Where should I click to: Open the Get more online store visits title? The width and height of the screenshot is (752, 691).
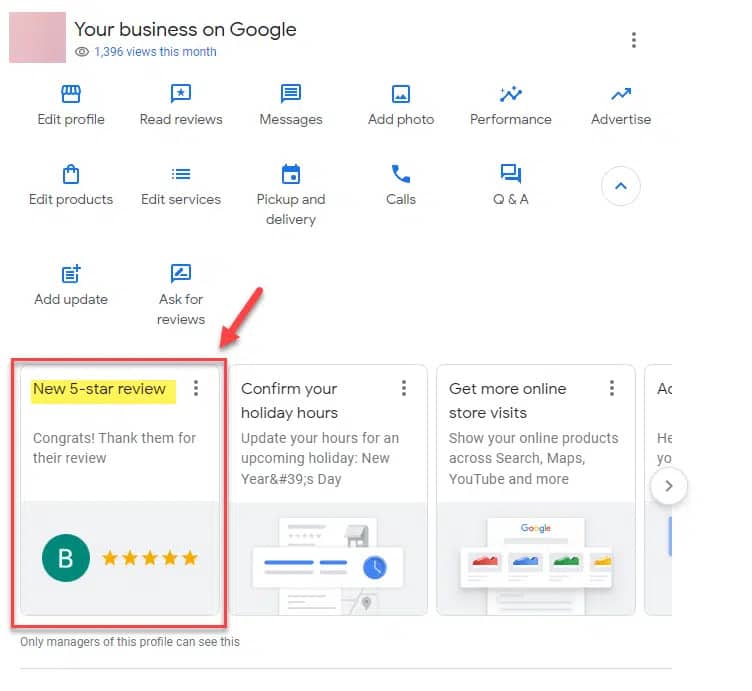(x=507, y=400)
